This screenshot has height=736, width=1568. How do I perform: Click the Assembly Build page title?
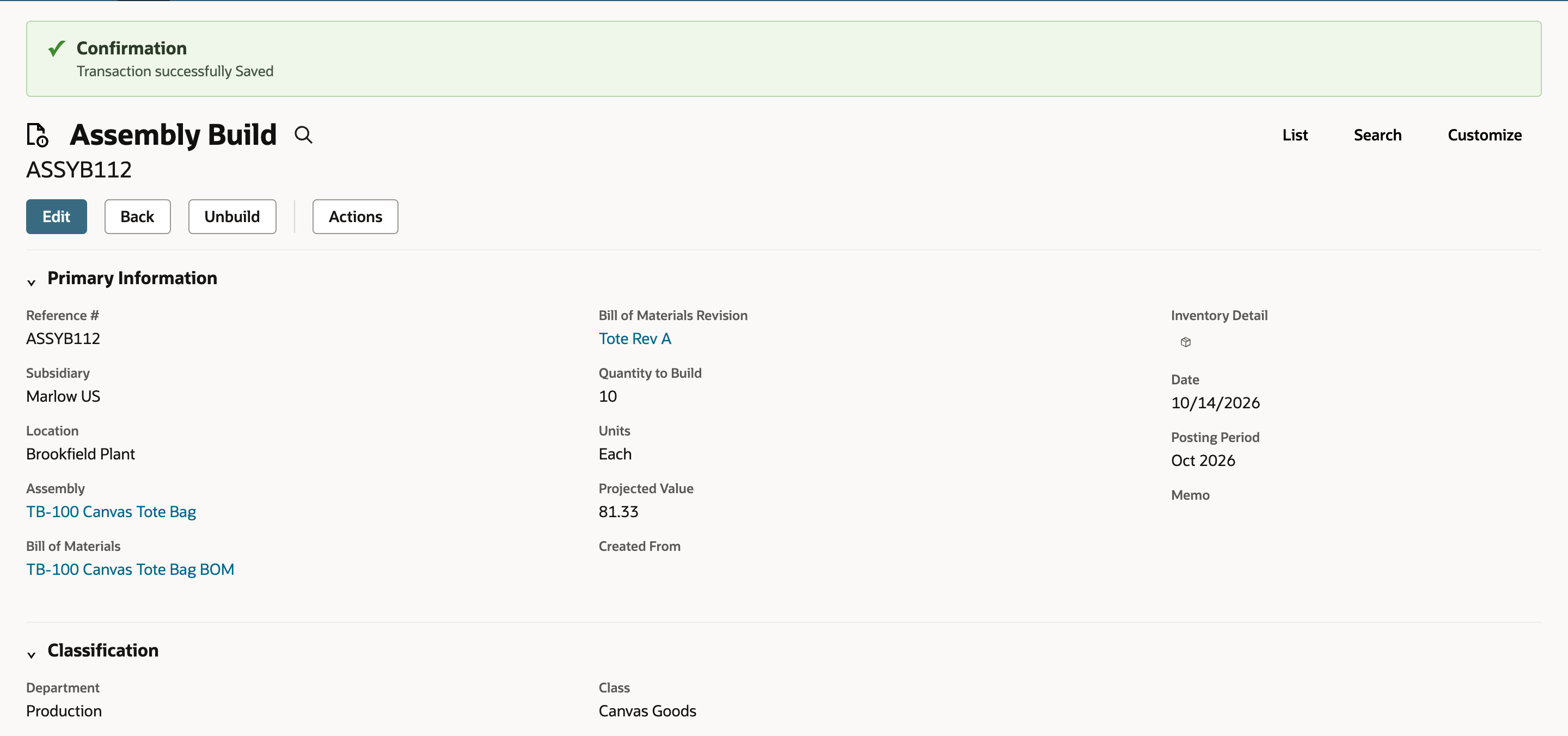coord(173,134)
